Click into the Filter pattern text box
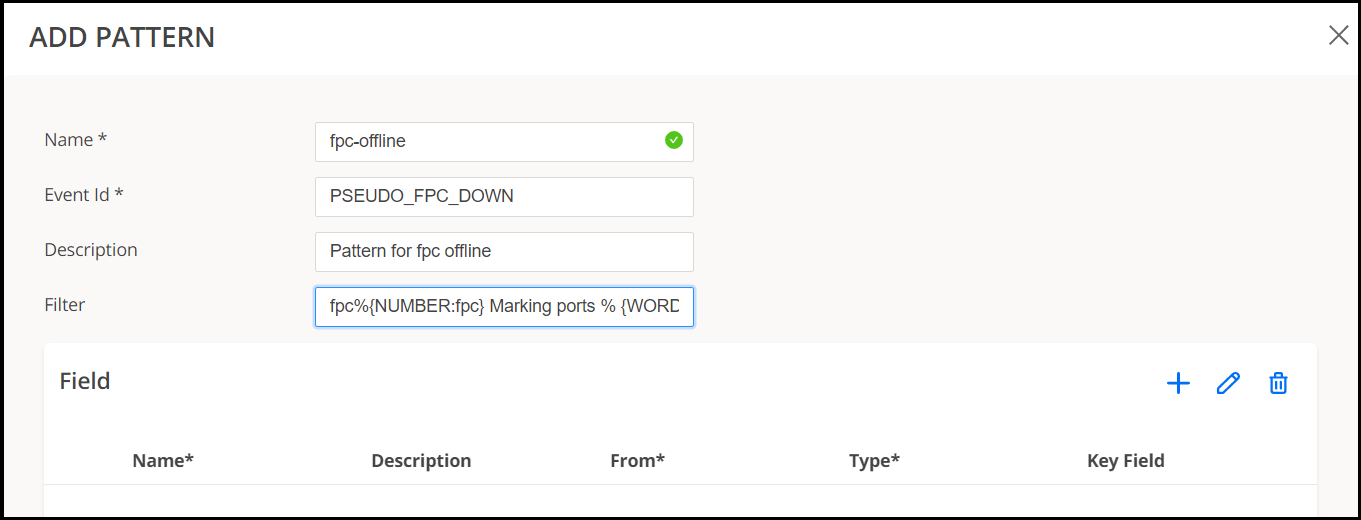The width and height of the screenshot is (1361, 520). pyautogui.click(x=504, y=307)
